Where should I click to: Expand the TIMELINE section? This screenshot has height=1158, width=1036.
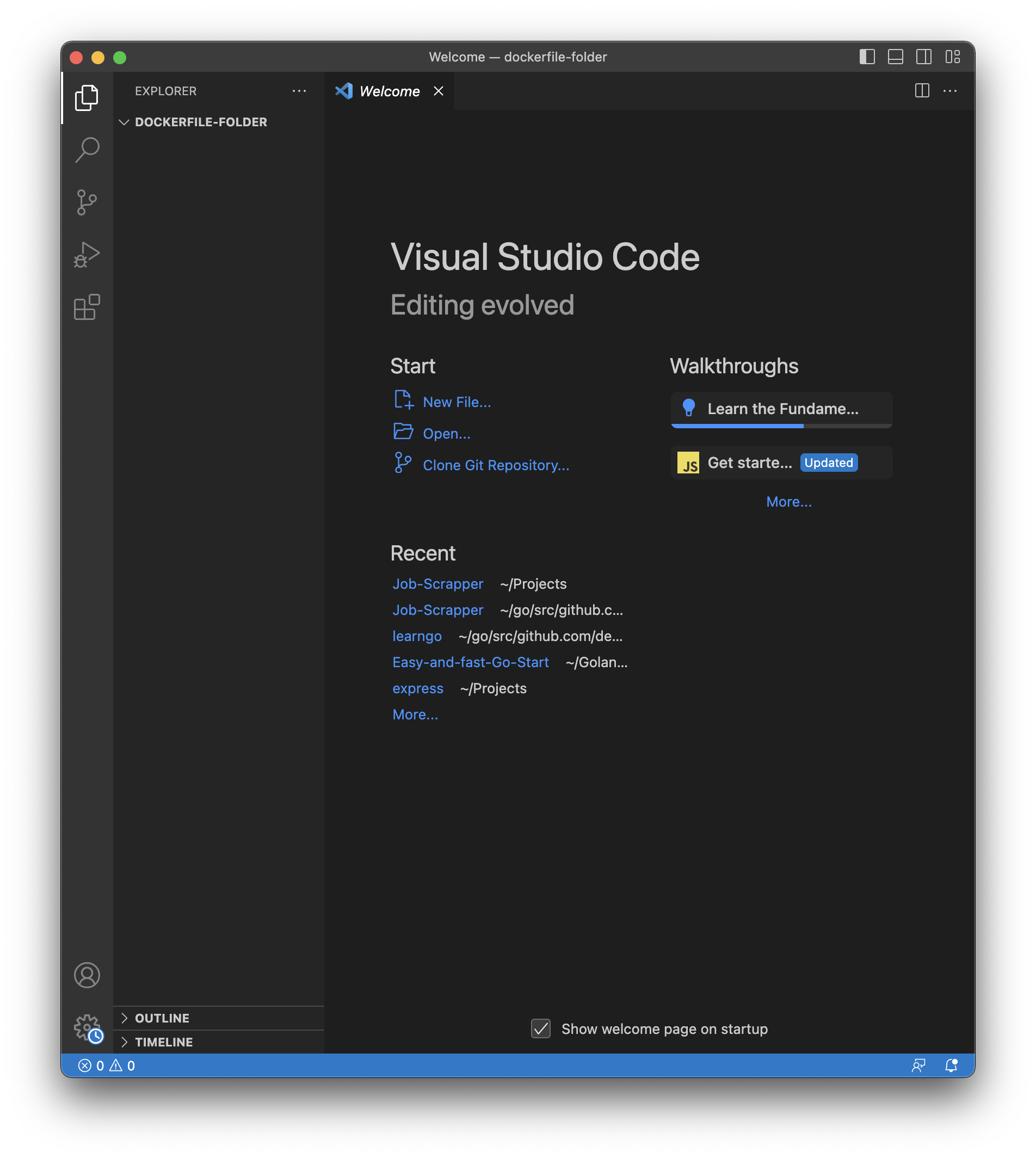pyautogui.click(x=219, y=1042)
